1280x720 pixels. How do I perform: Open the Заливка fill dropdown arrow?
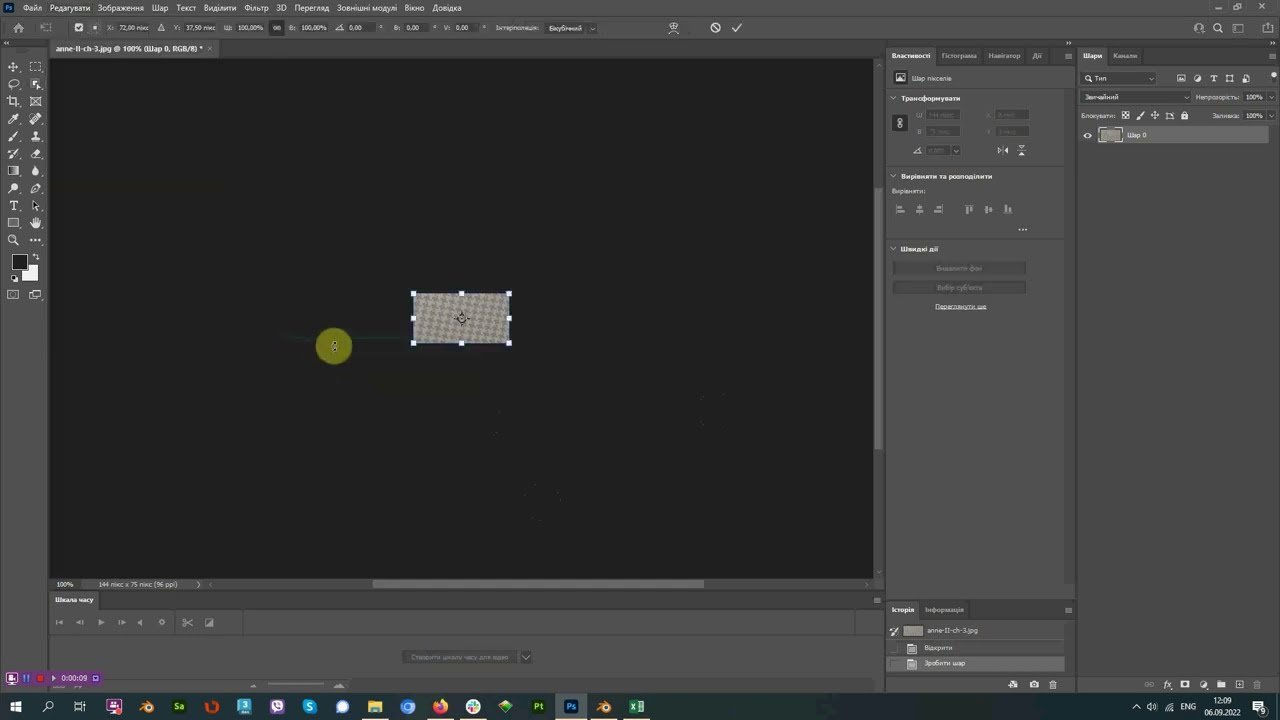[x=1272, y=116]
